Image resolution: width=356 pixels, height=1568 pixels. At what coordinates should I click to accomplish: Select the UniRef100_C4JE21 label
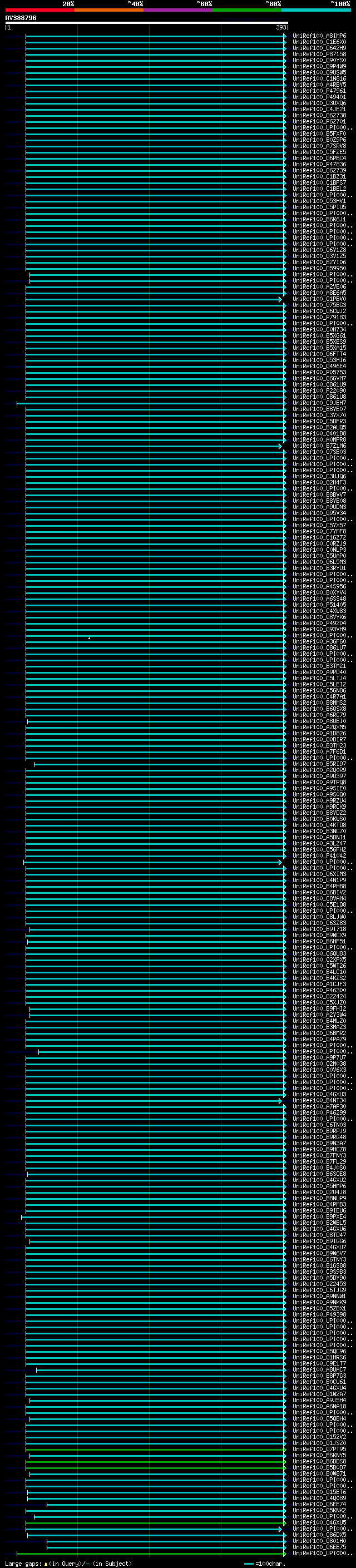coord(319,109)
